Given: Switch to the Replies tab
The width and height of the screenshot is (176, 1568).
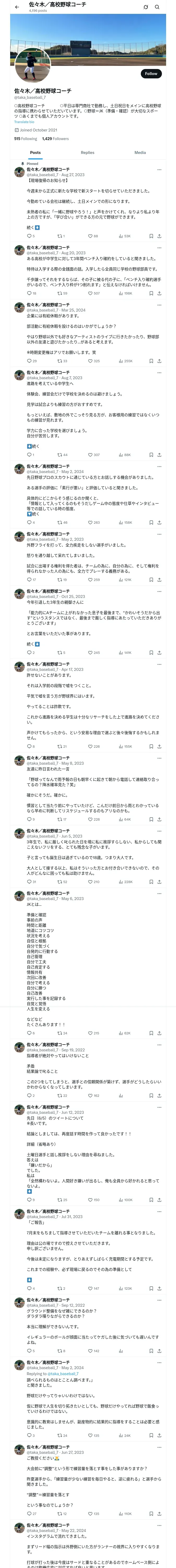Looking at the screenshot, I should (87, 153).
